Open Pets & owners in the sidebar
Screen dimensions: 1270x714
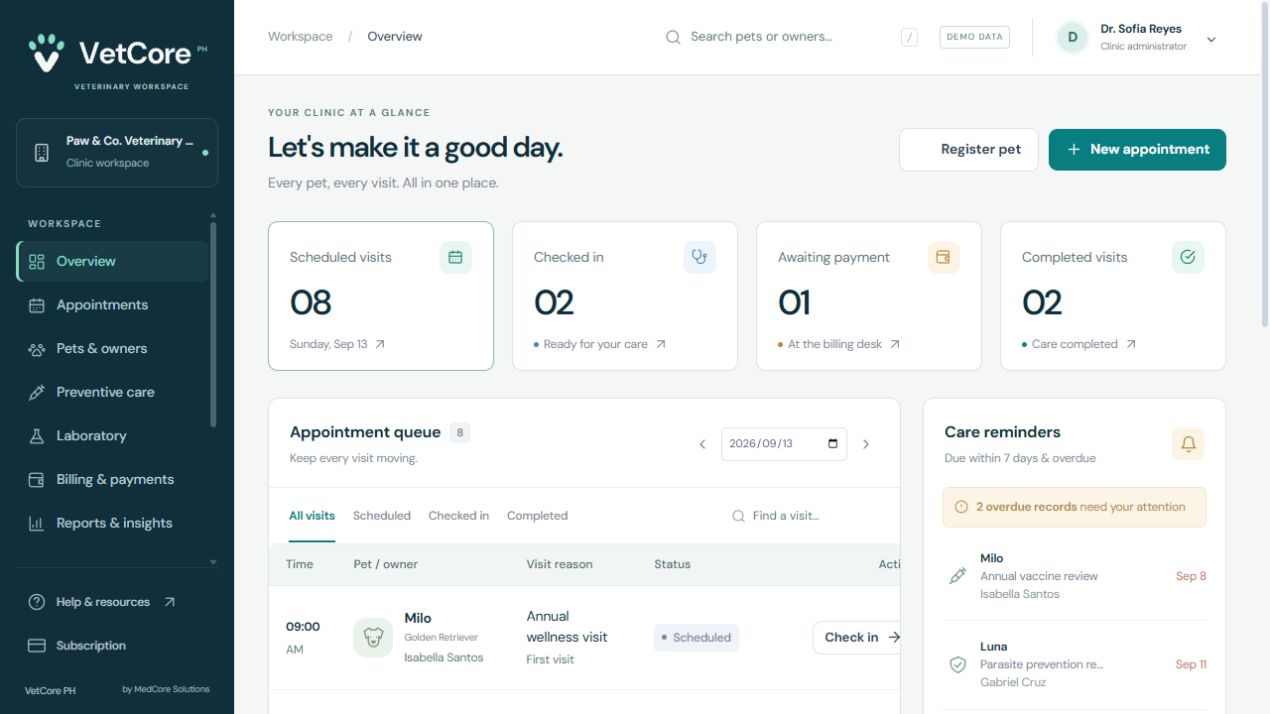[x=112, y=349]
